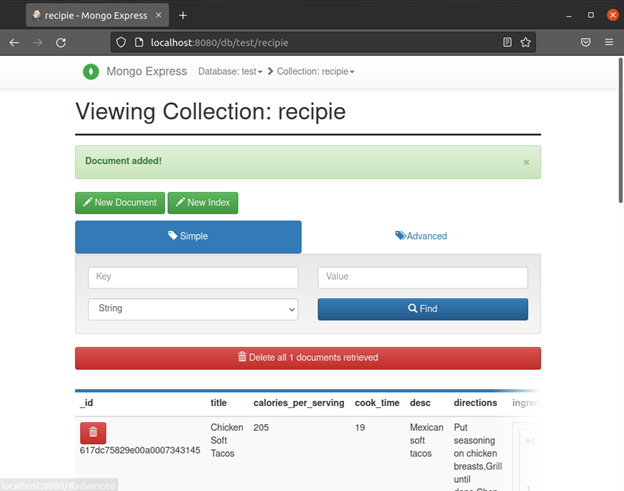Open the Database: test dropdown
Screen dimensions: 624x491
(x=230, y=72)
